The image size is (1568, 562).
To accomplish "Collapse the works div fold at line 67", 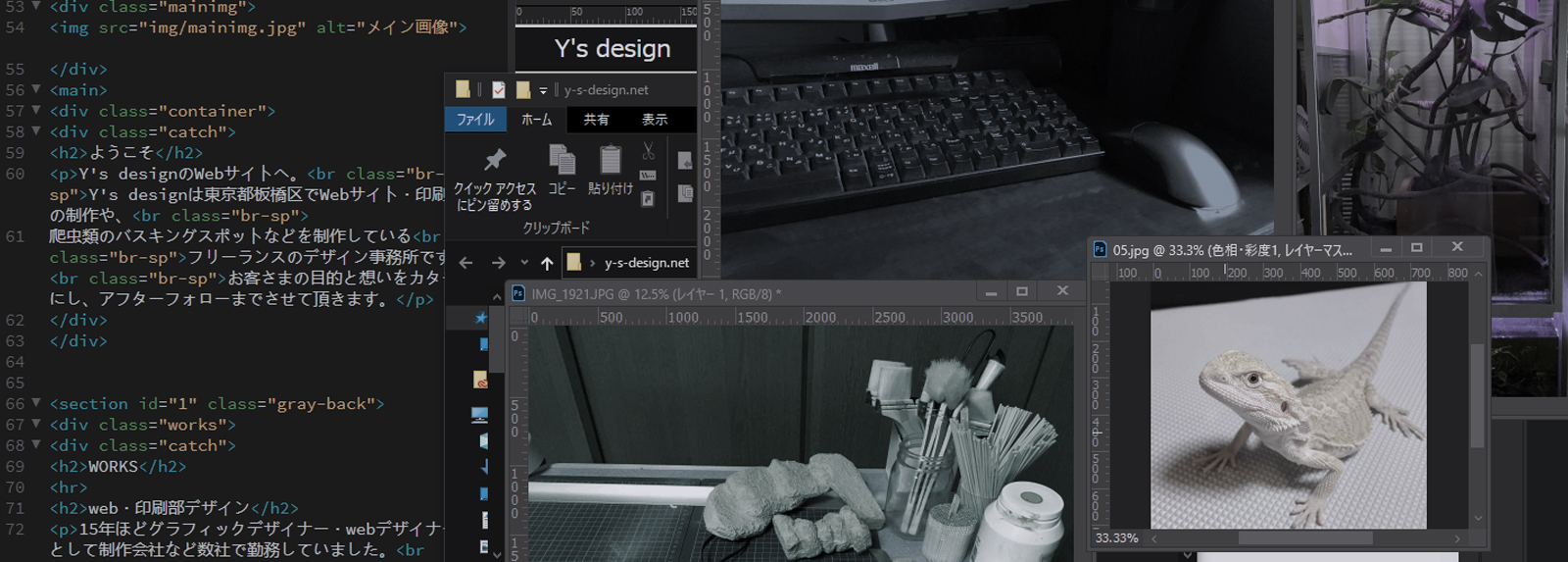I will coord(36,424).
